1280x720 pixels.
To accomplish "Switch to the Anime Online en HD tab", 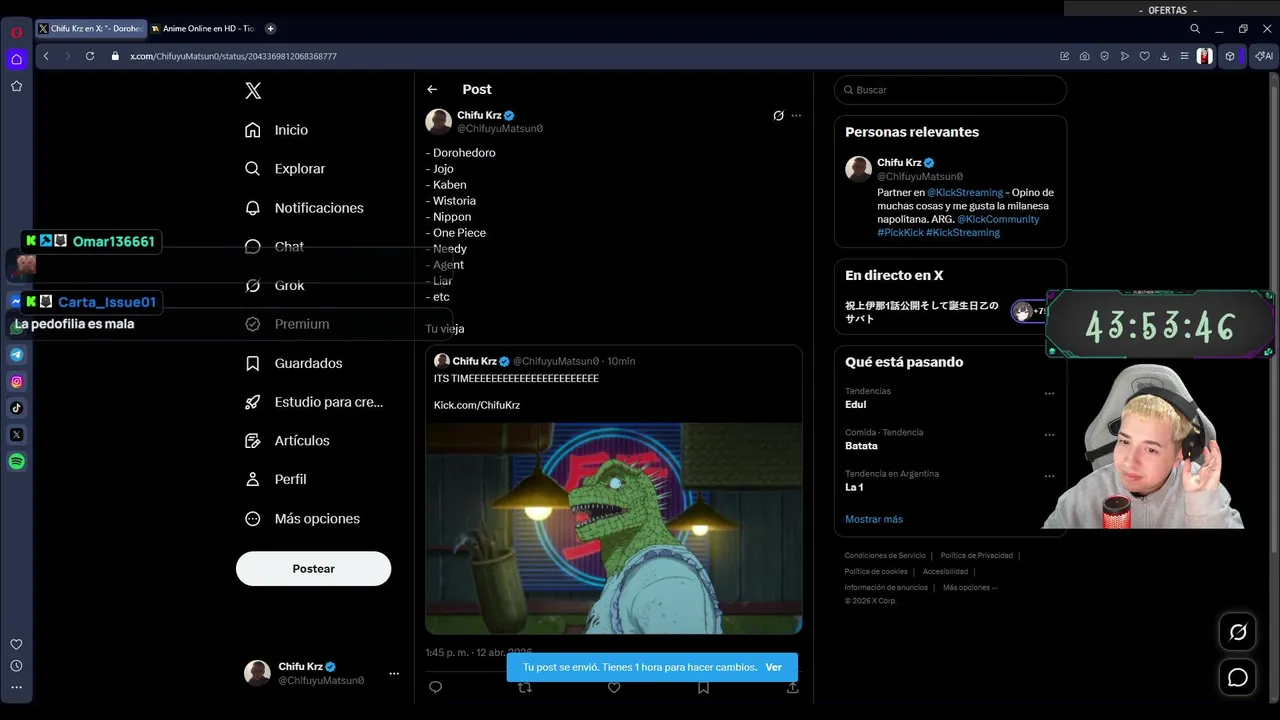I will click(x=203, y=29).
